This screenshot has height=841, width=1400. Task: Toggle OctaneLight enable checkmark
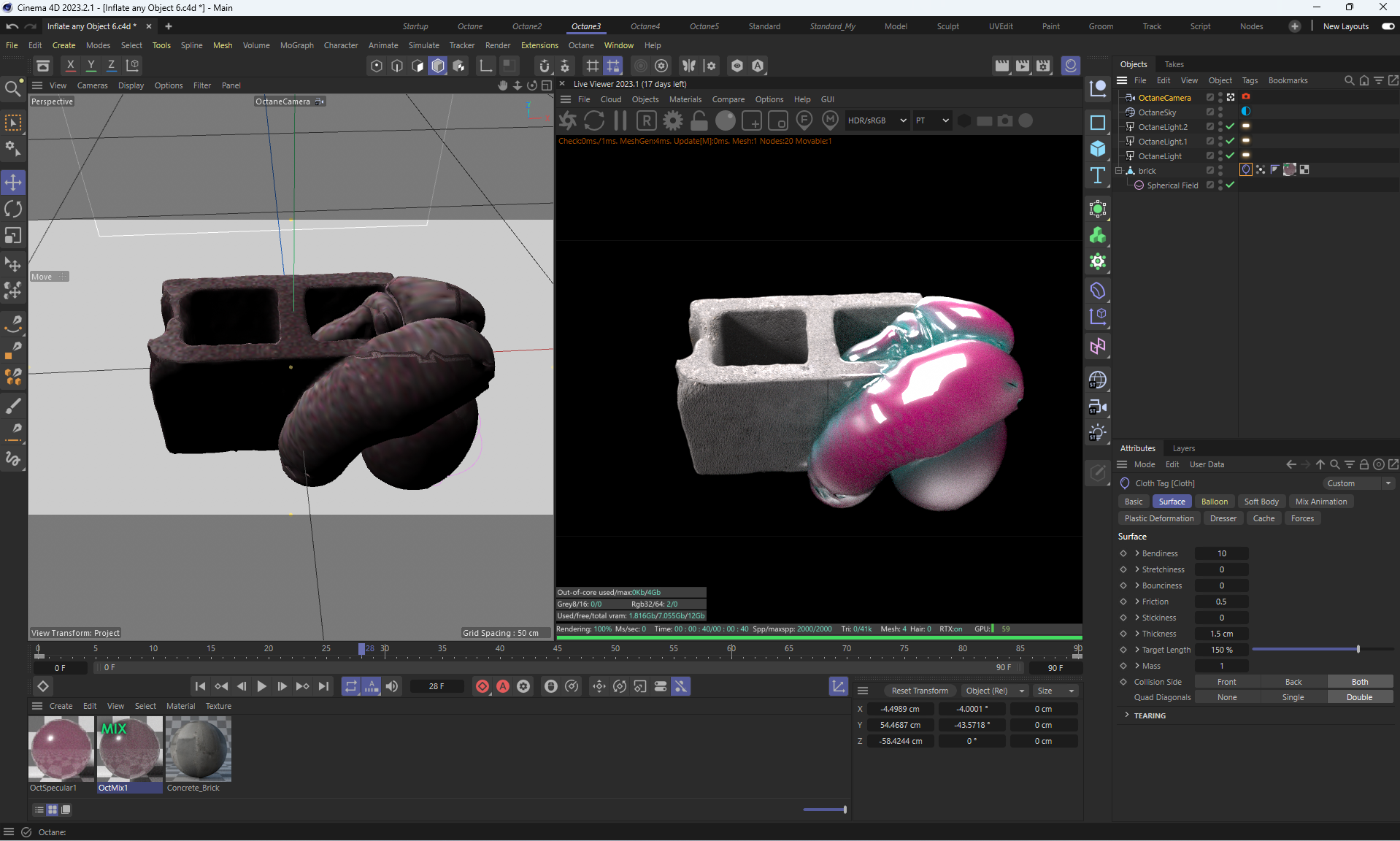pyautogui.click(x=1230, y=155)
